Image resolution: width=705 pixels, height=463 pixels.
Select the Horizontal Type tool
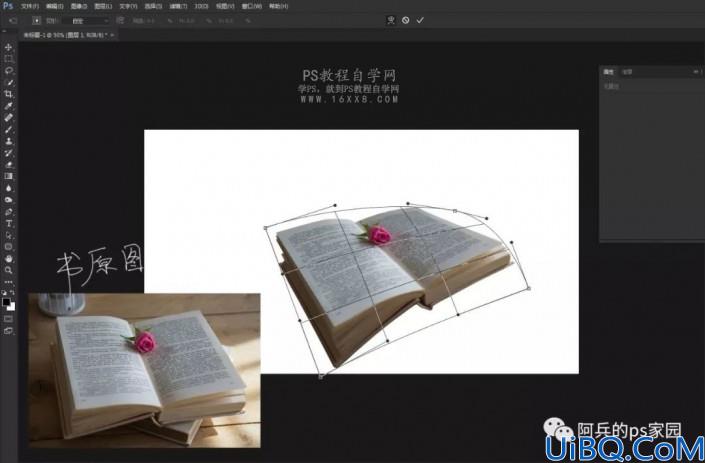coord(8,223)
